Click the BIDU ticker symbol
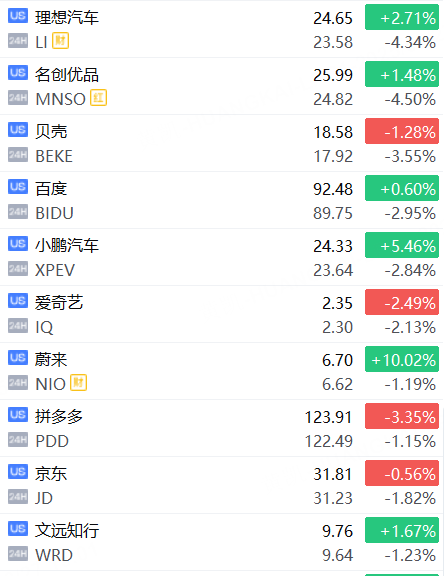This screenshot has width=444, height=576. pyautogui.click(x=55, y=213)
